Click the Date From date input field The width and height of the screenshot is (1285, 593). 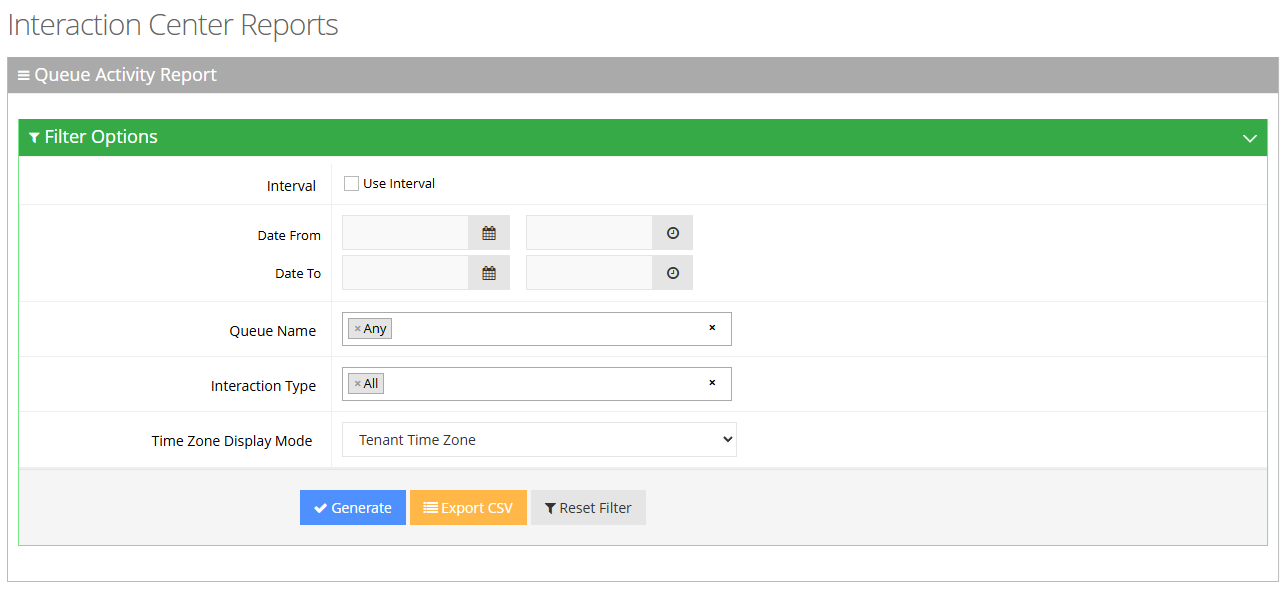406,233
